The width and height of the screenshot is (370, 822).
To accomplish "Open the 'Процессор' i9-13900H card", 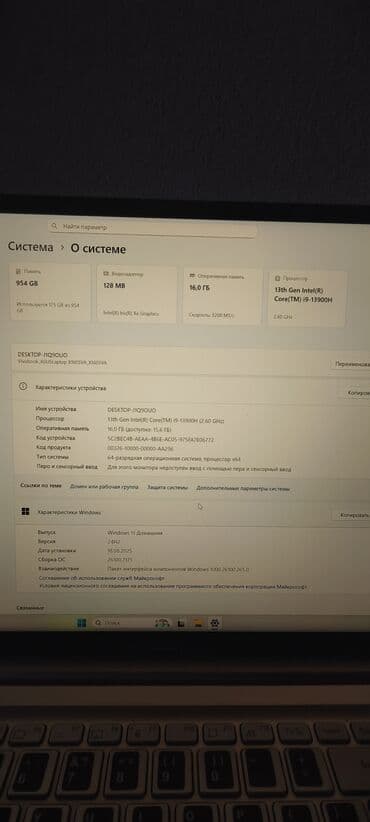I will [307, 298].
